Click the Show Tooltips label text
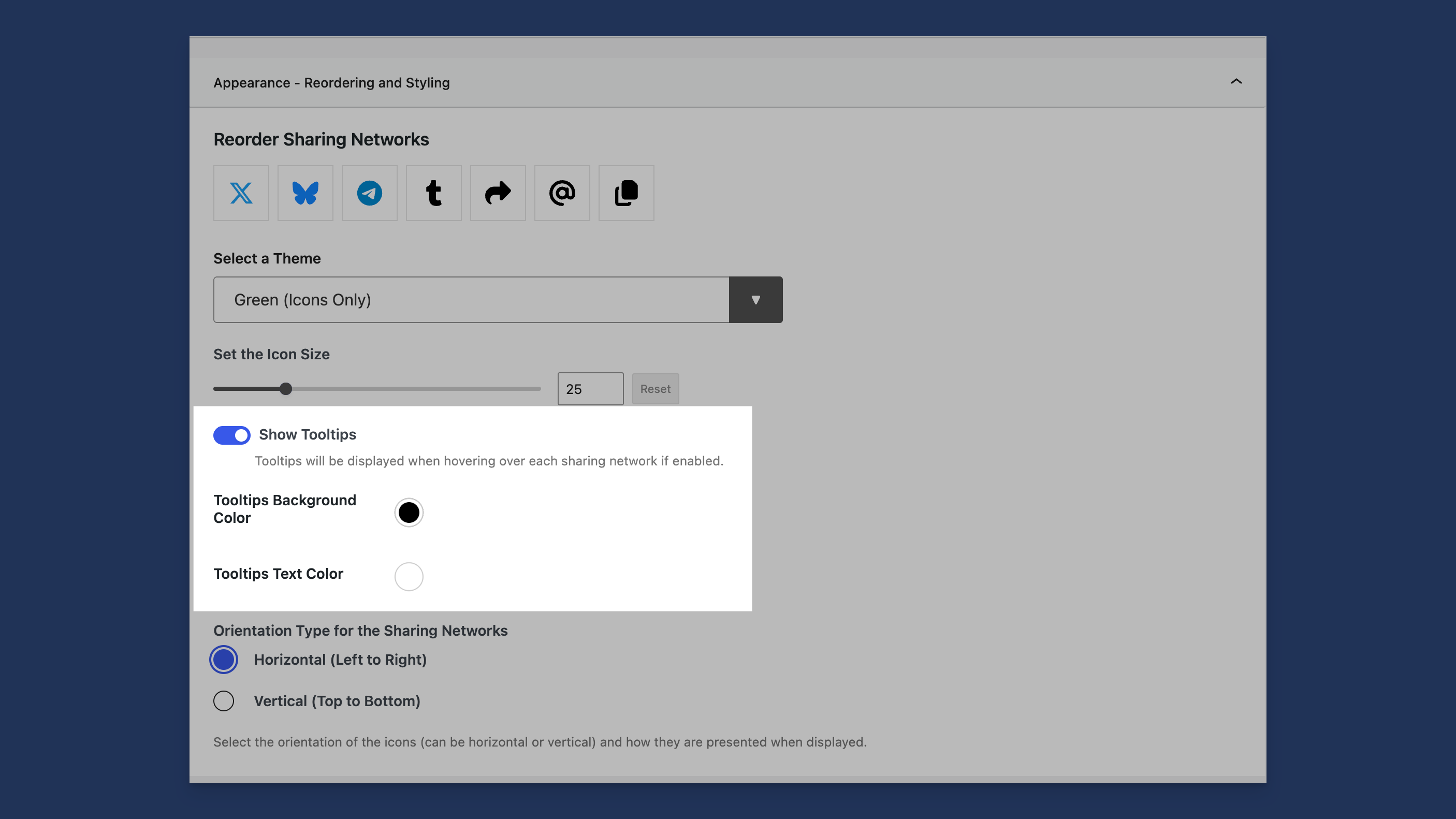 pos(308,434)
